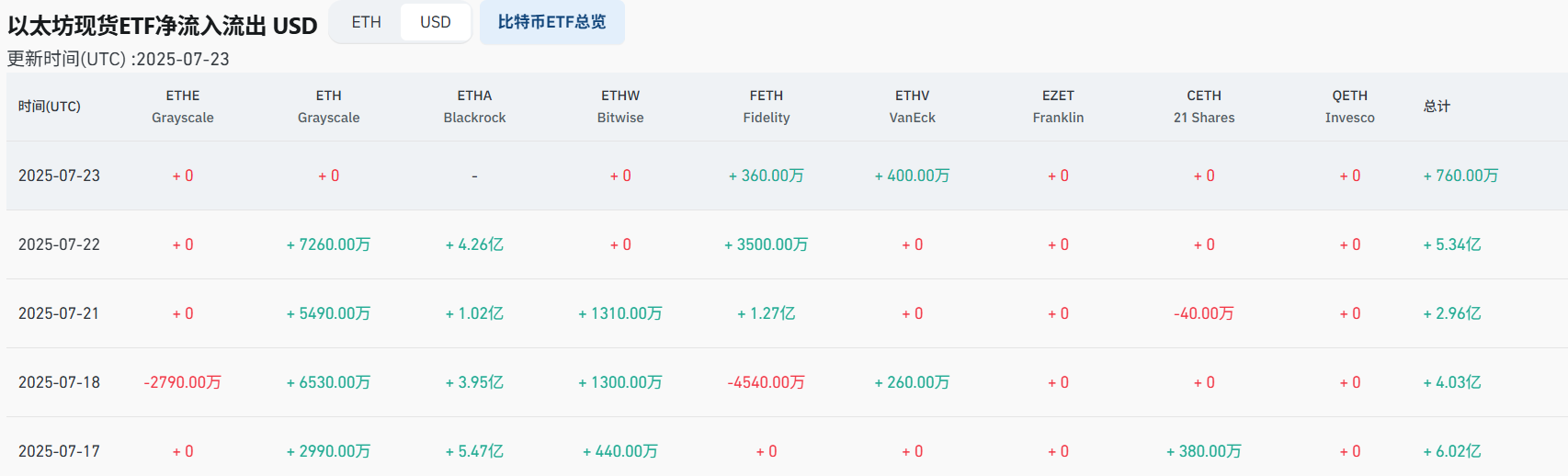Viewport: 1568px width, 476px height.
Task: Select the 2025-07-22 date row
Action: (59, 244)
